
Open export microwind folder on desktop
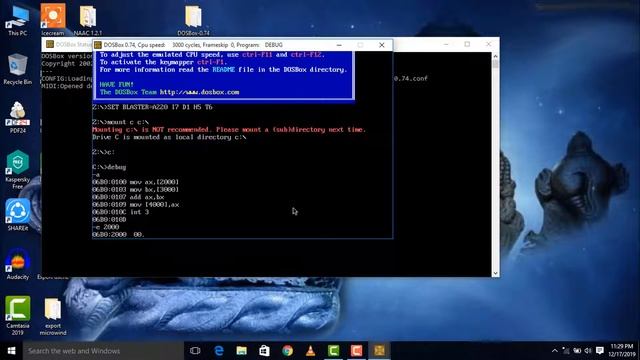pyautogui.click(x=53, y=316)
